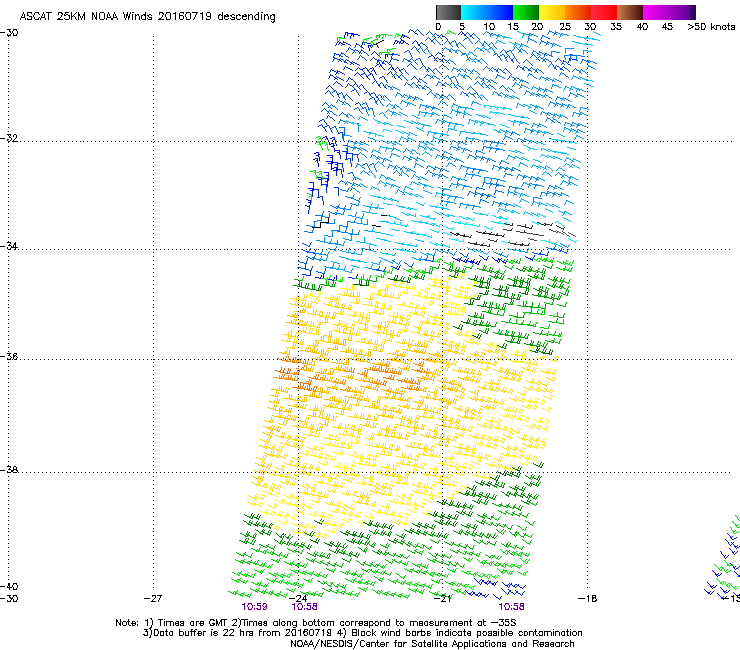Screen dimensions: 740x650
Task: Click the legend label "20"
Action: tap(537, 27)
